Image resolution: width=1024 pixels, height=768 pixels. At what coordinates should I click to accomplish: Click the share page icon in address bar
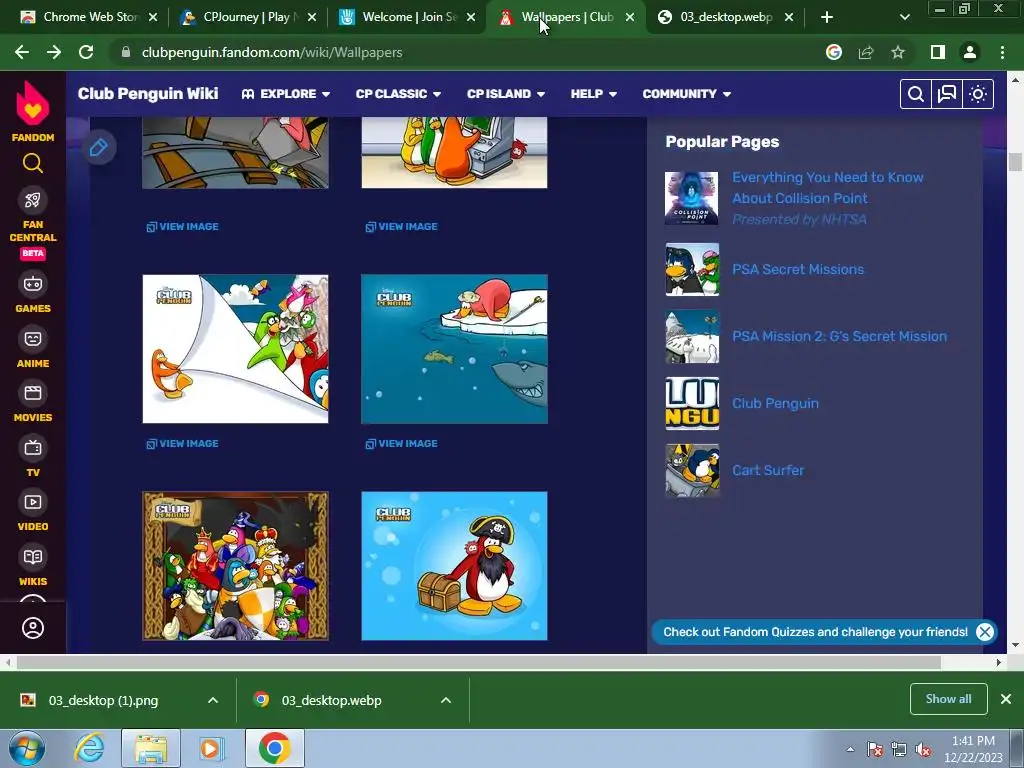pos(866,52)
